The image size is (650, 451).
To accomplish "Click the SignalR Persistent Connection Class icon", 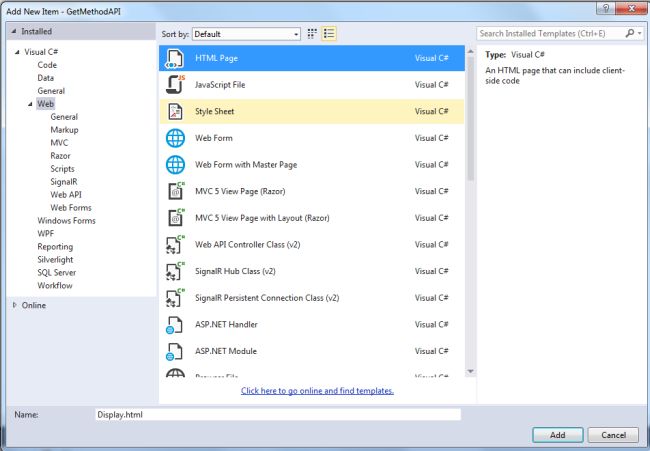I will pos(175,298).
